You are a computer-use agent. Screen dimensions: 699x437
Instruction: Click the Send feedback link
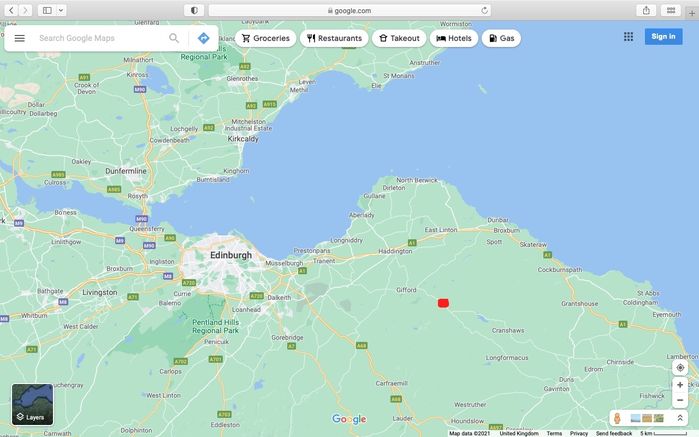[614, 433]
